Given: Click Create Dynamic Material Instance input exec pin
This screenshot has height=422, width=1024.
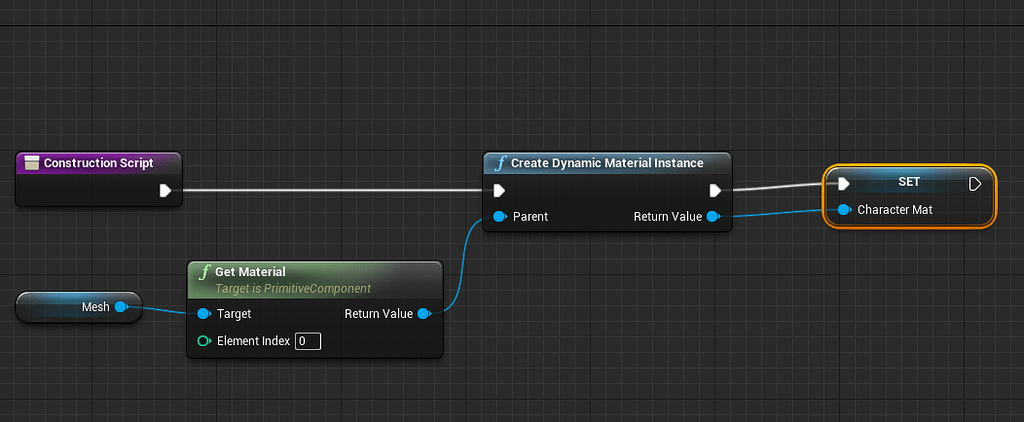Looking at the screenshot, I should click(500, 190).
